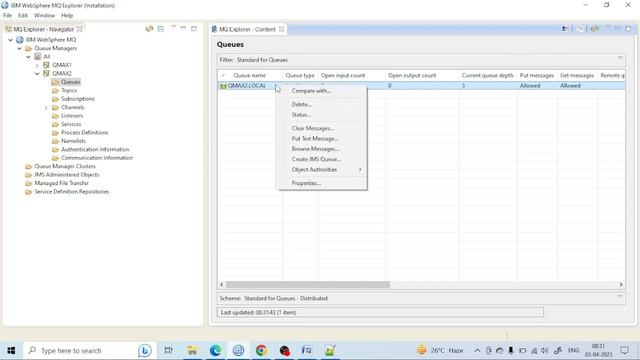Click the Bing icon in search box

click(x=144, y=350)
